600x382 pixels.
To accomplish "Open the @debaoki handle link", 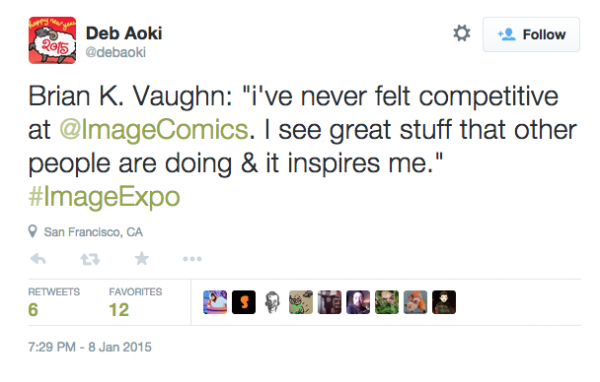I will [116, 52].
